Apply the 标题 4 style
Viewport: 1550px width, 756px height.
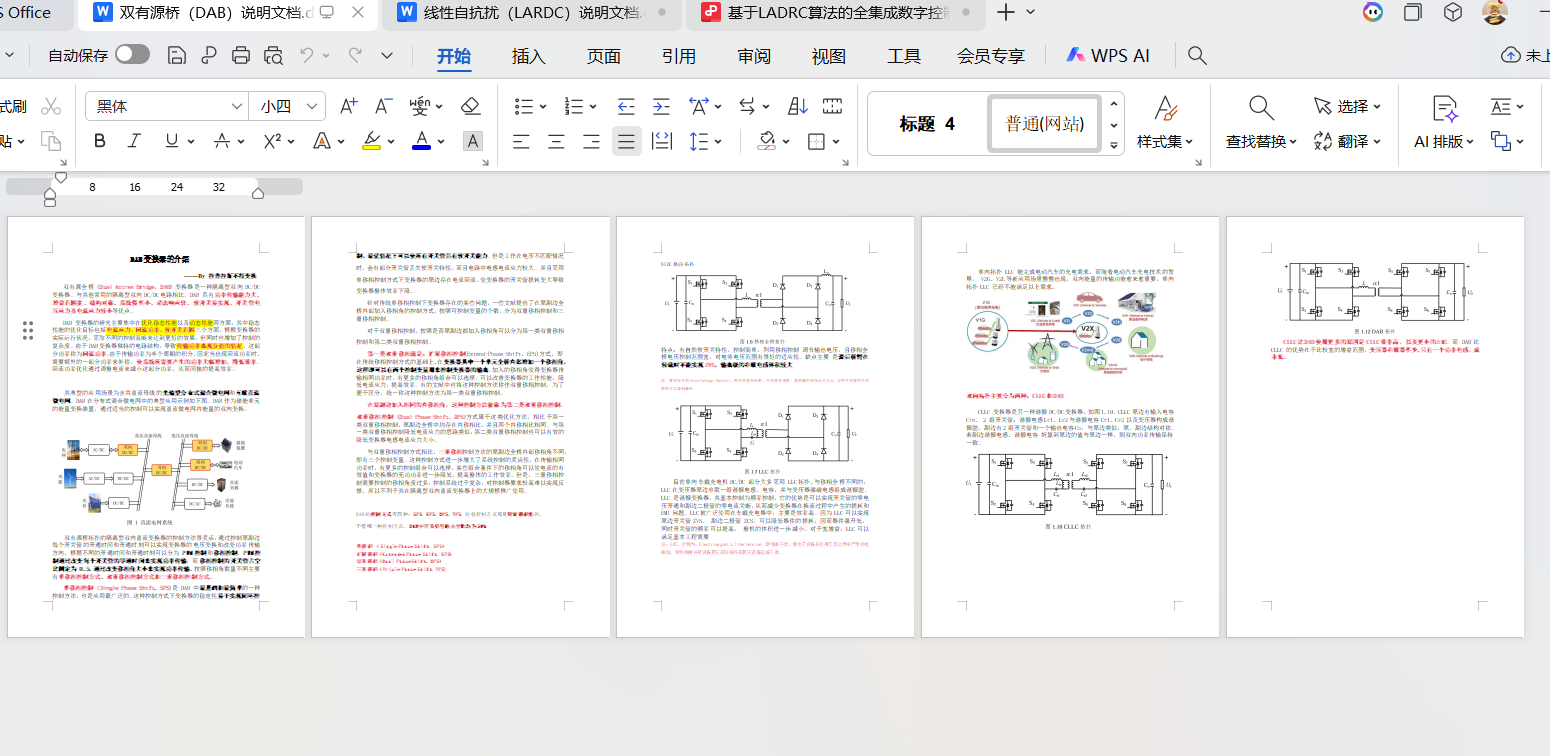[927, 124]
